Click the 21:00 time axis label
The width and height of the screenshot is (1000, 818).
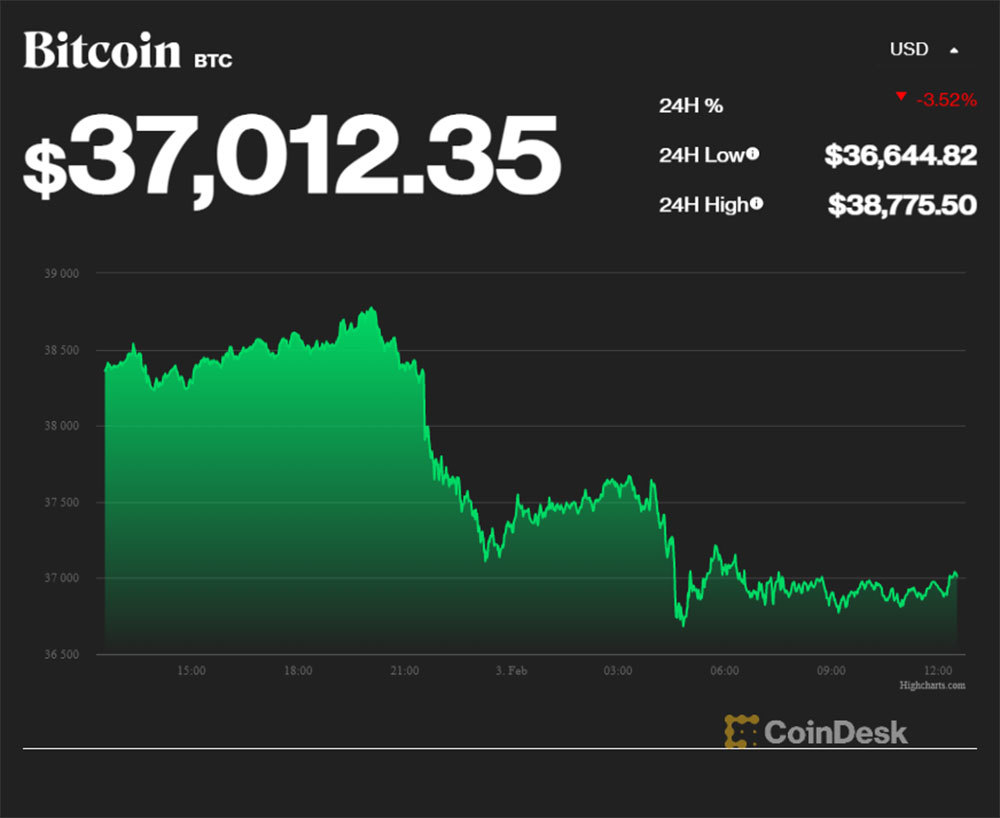(x=404, y=670)
